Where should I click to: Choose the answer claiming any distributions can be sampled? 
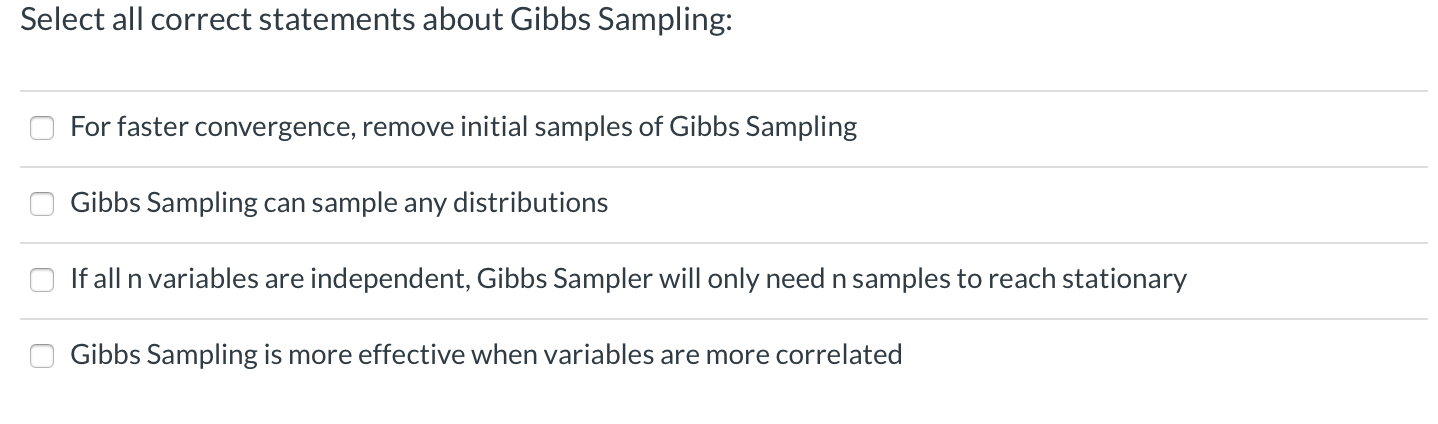point(339,203)
